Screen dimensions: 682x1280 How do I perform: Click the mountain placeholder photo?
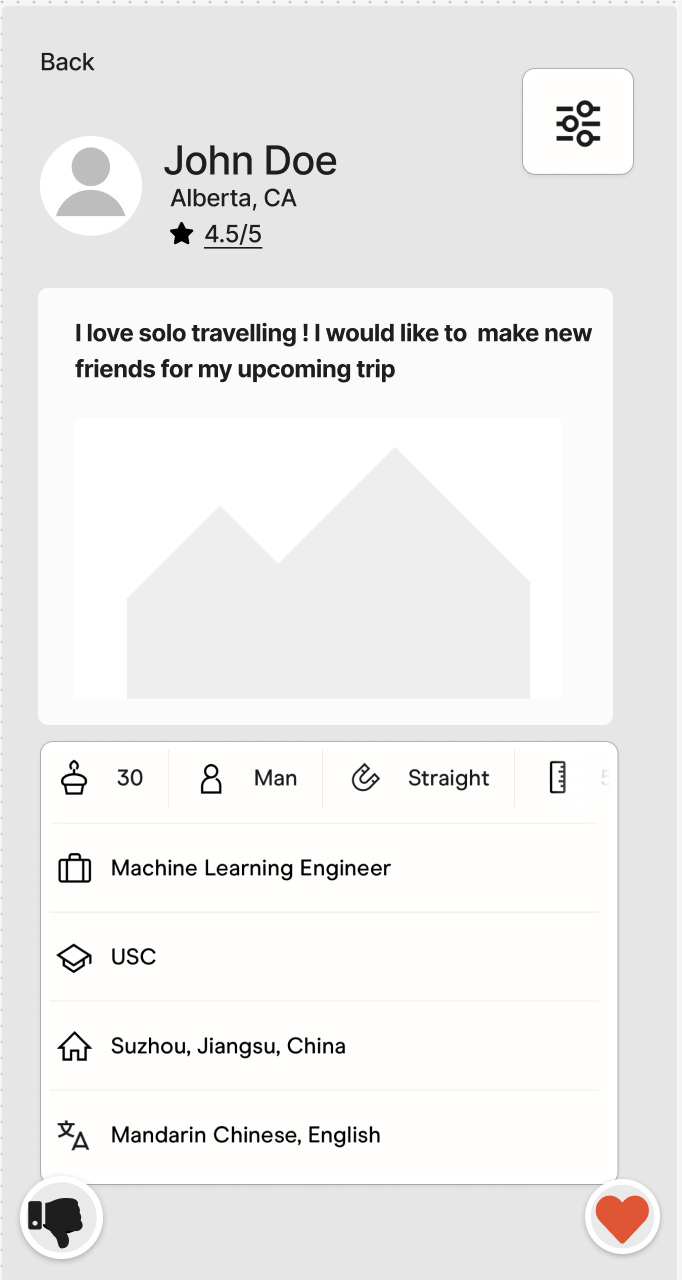(318, 558)
